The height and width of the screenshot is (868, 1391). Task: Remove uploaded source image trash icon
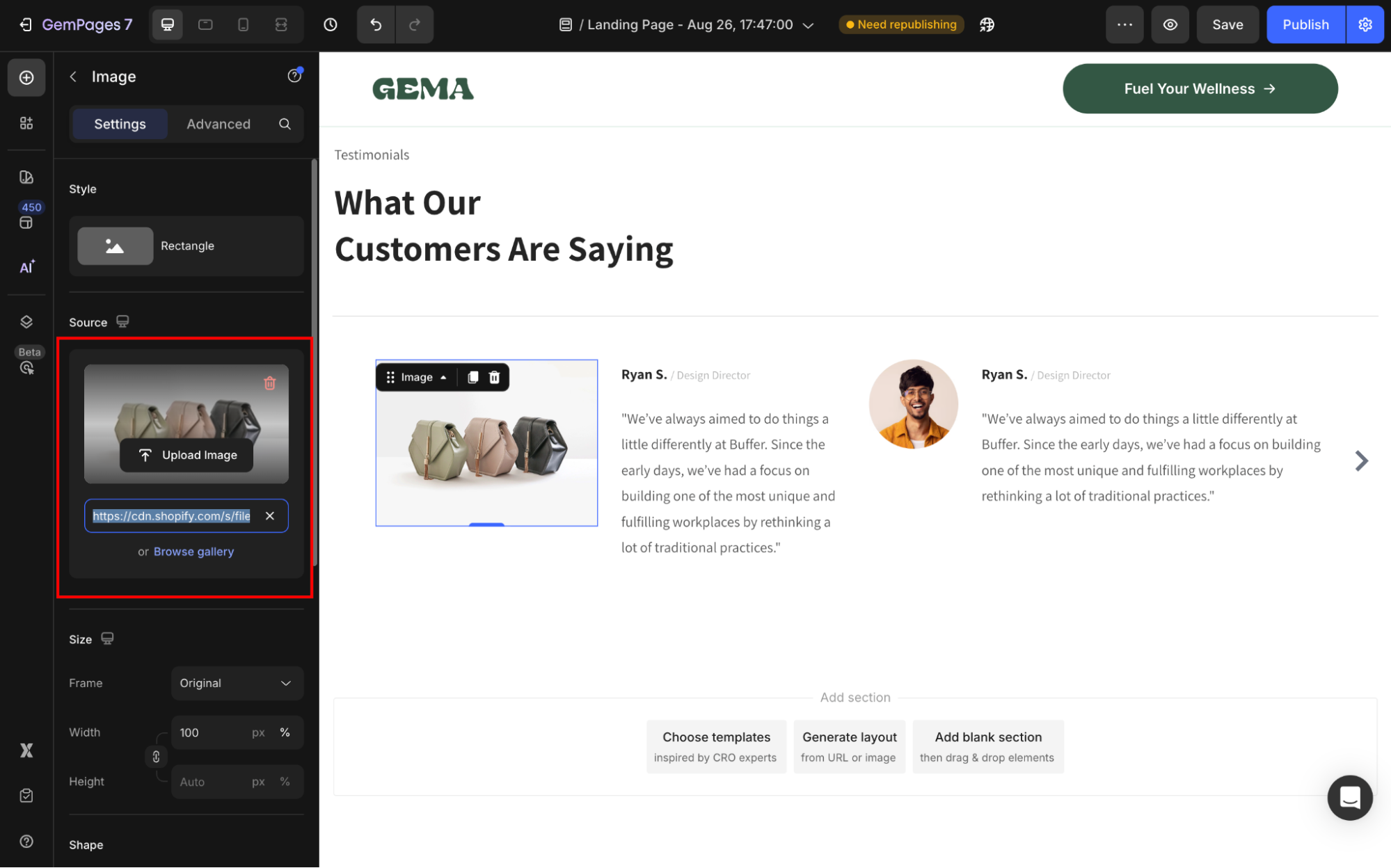click(270, 383)
